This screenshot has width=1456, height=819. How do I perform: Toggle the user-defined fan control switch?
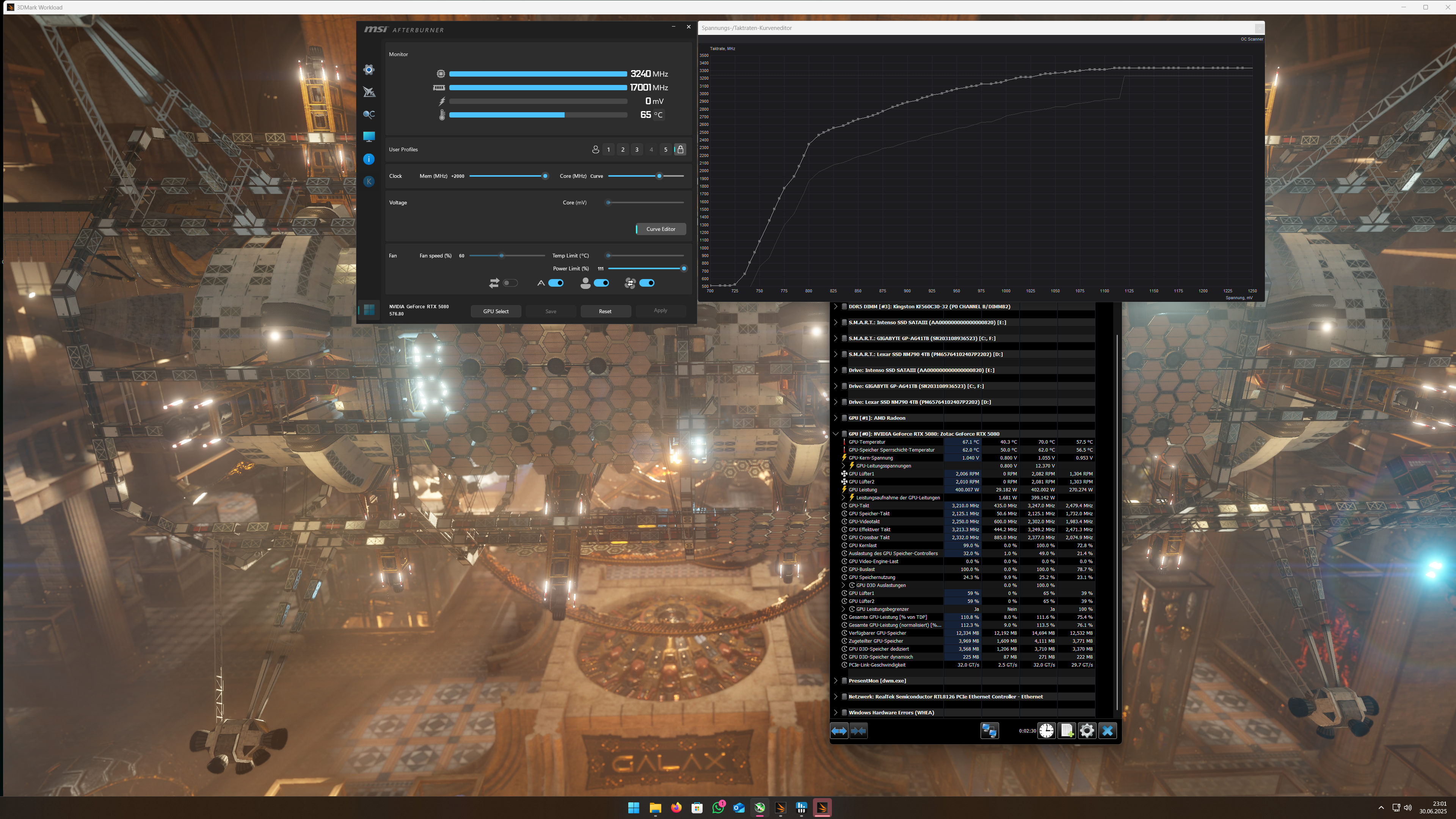click(x=601, y=283)
